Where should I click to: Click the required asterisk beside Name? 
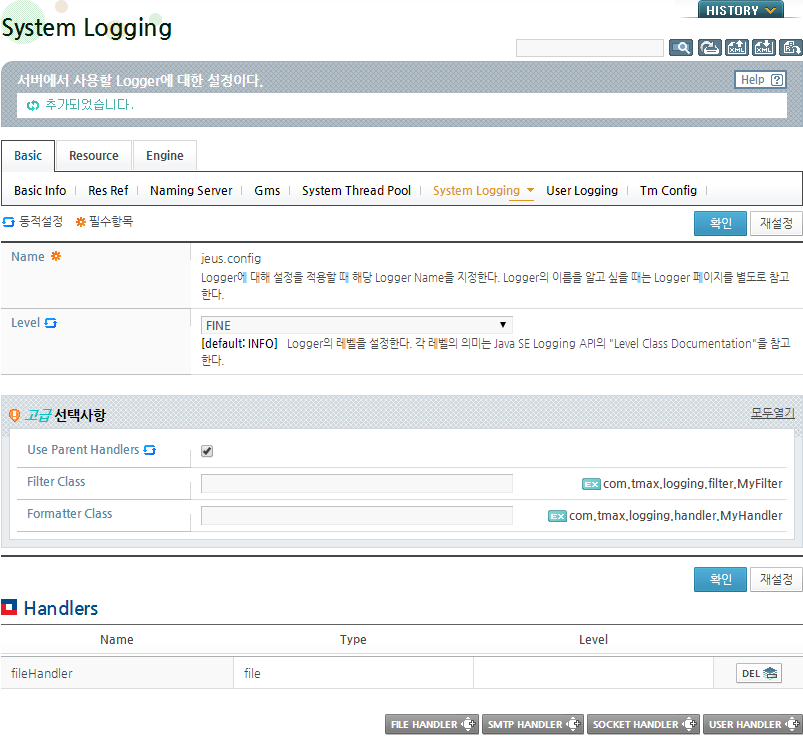[x=56, y=256]
